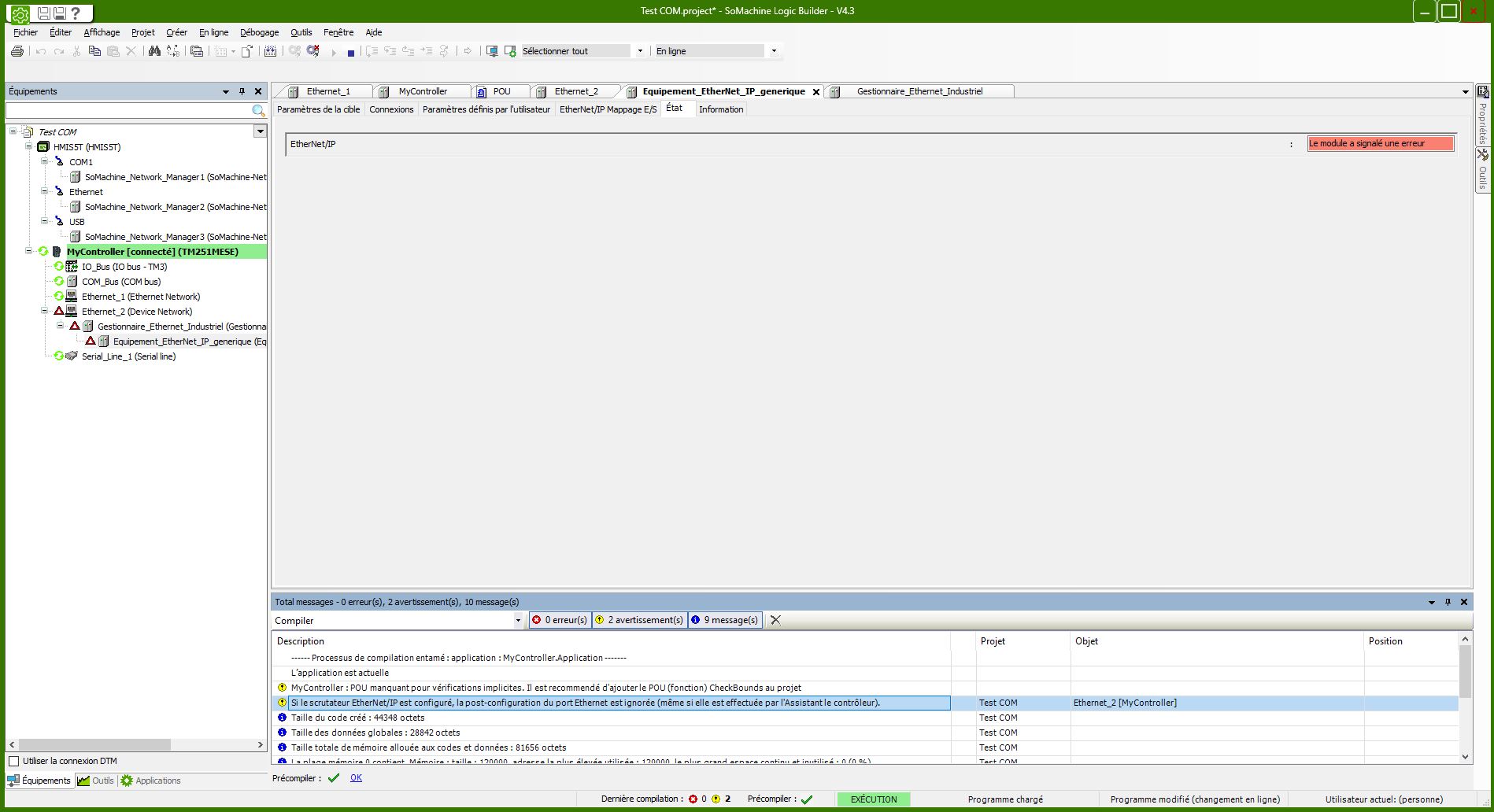The height and width of the screenshot is (812, 1494).
Task: Click the OK precompile link
Action: 356,777
